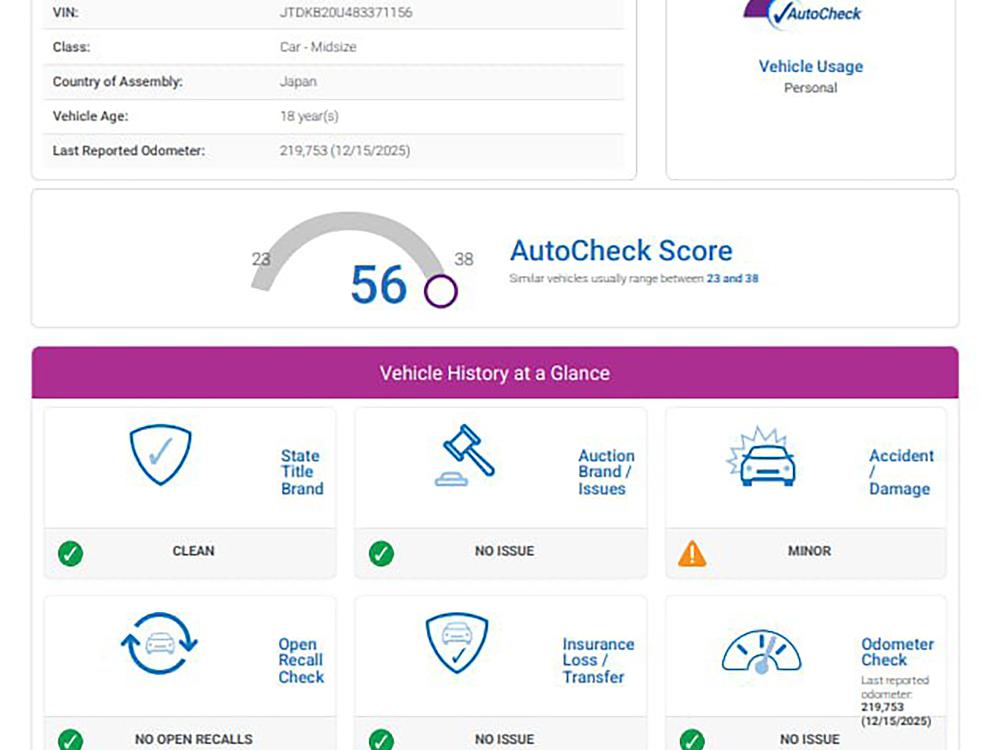The height and width of the screenshot is (750, 1000).
Task: Click the purple score gauge marker circle
Action: (x=440, y=291)
